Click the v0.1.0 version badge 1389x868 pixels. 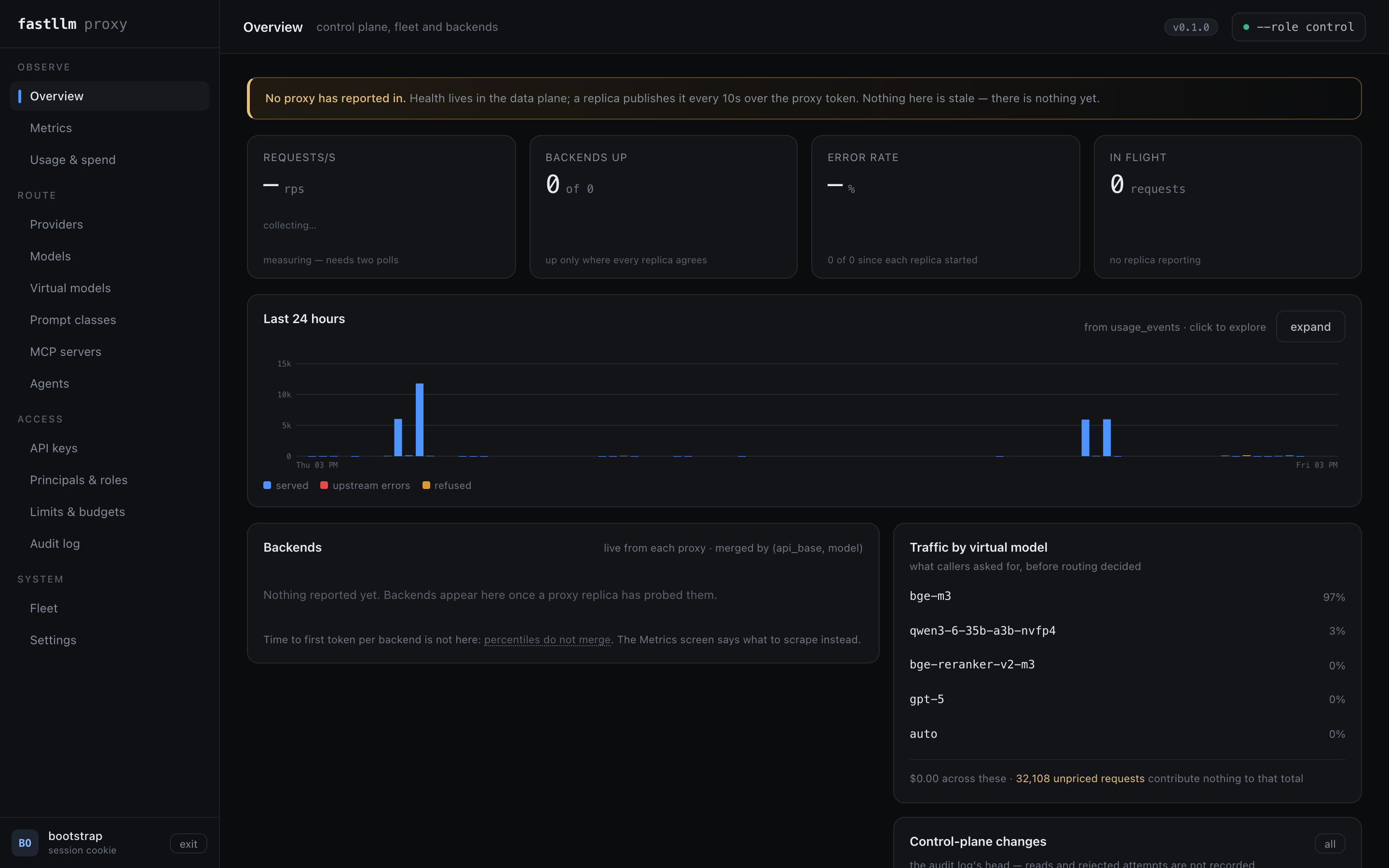click(x=1190, y=27)
